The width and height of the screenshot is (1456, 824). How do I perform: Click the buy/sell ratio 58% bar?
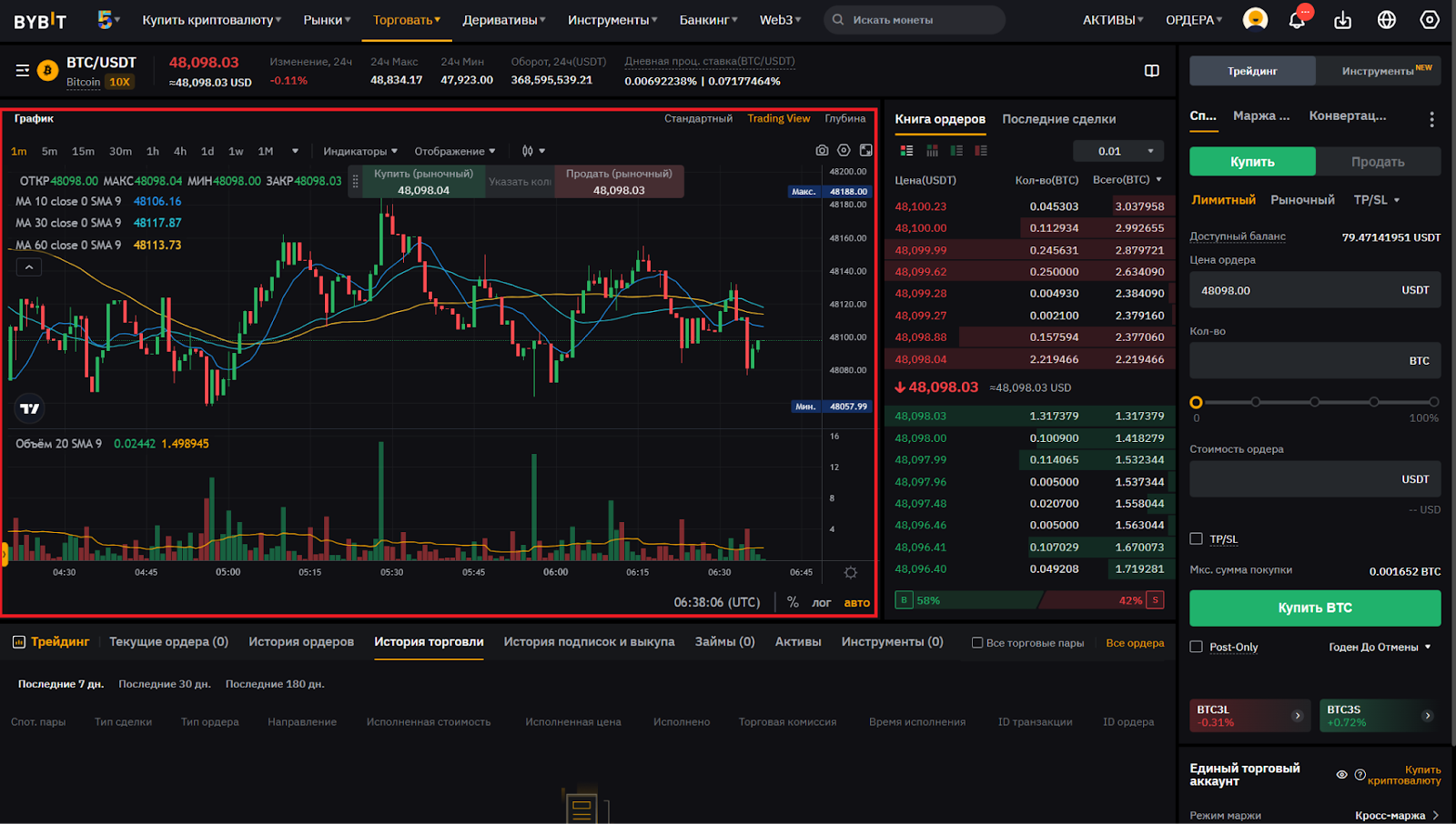point(966,600)
